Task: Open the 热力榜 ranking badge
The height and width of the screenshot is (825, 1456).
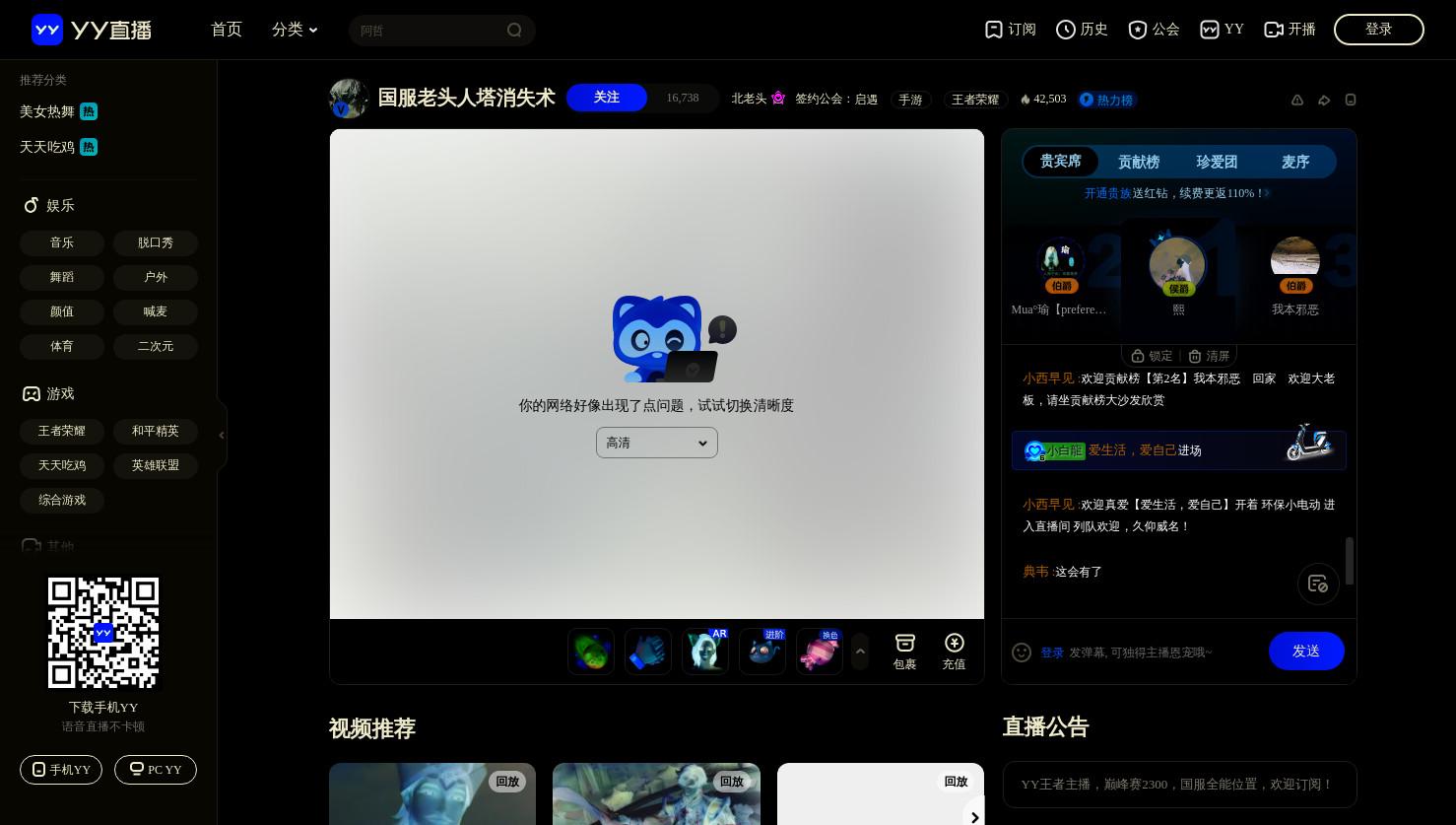Action: tap(1107, 100)
